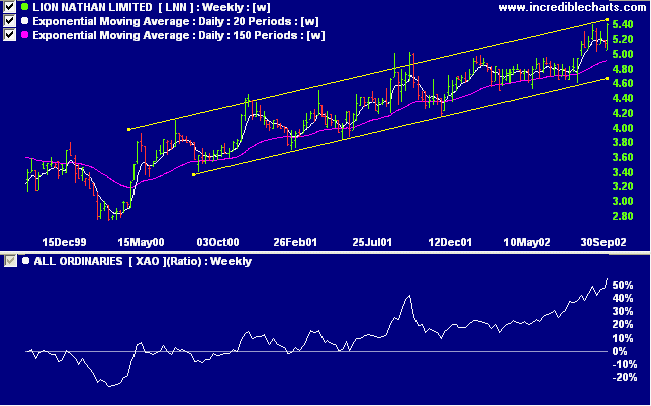Click the 4.60 price axis value
The height and width of the screenshot is (406, 651).
(623, 83)
